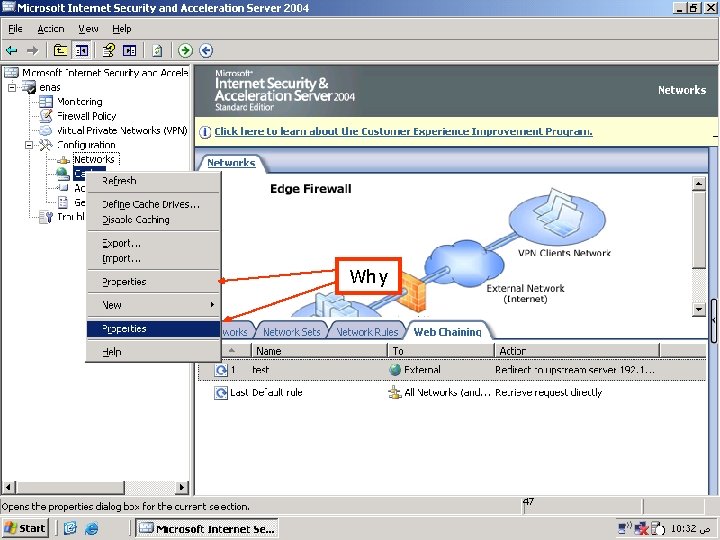Image resolution: width=720 pixels, height=540 pixels.
Task: Click diagram scrollbar up arrow
Action: 698,184
